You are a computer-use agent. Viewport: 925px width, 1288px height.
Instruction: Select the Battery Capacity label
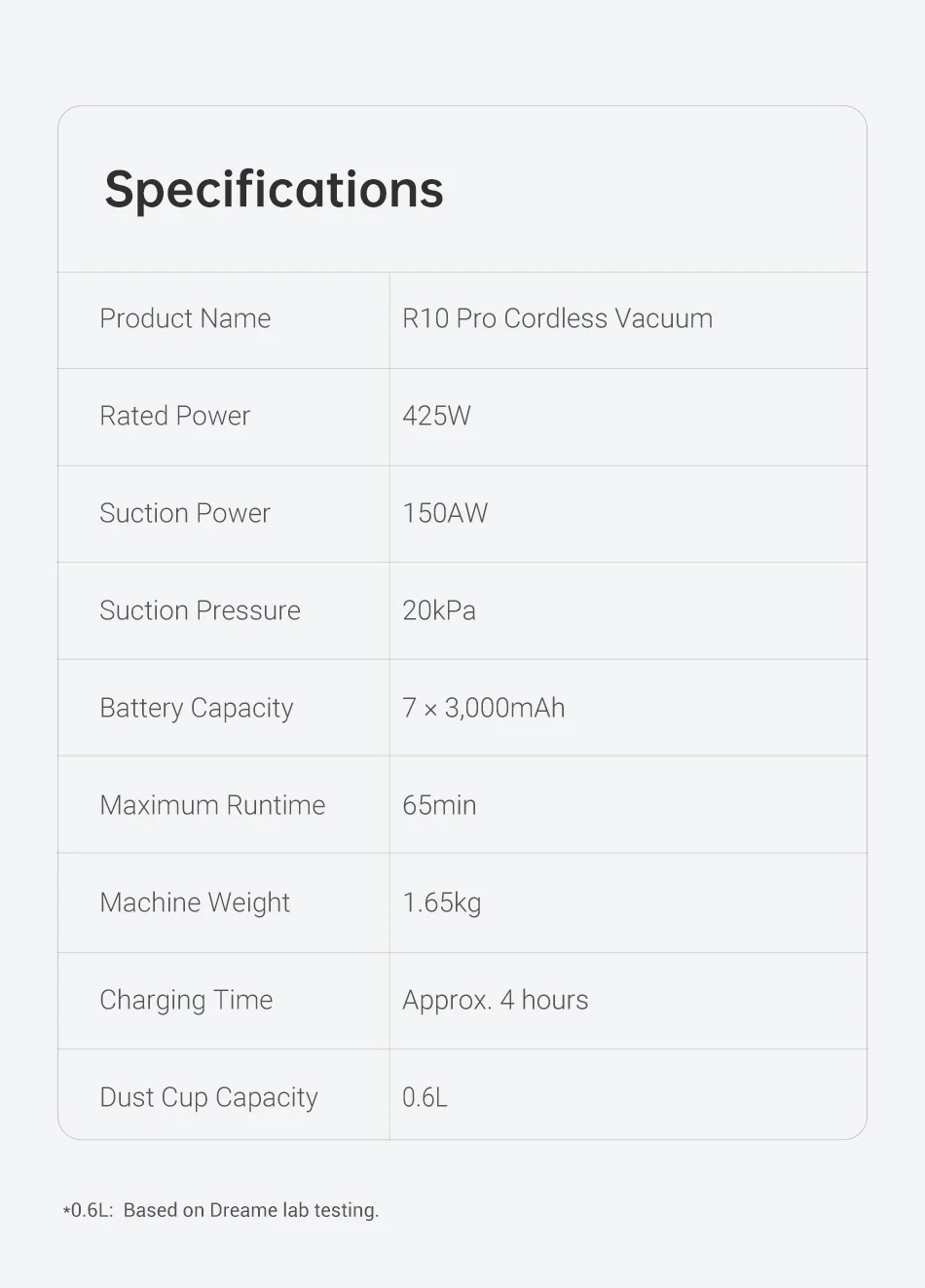pyautogui.click(x=197, y=709)
